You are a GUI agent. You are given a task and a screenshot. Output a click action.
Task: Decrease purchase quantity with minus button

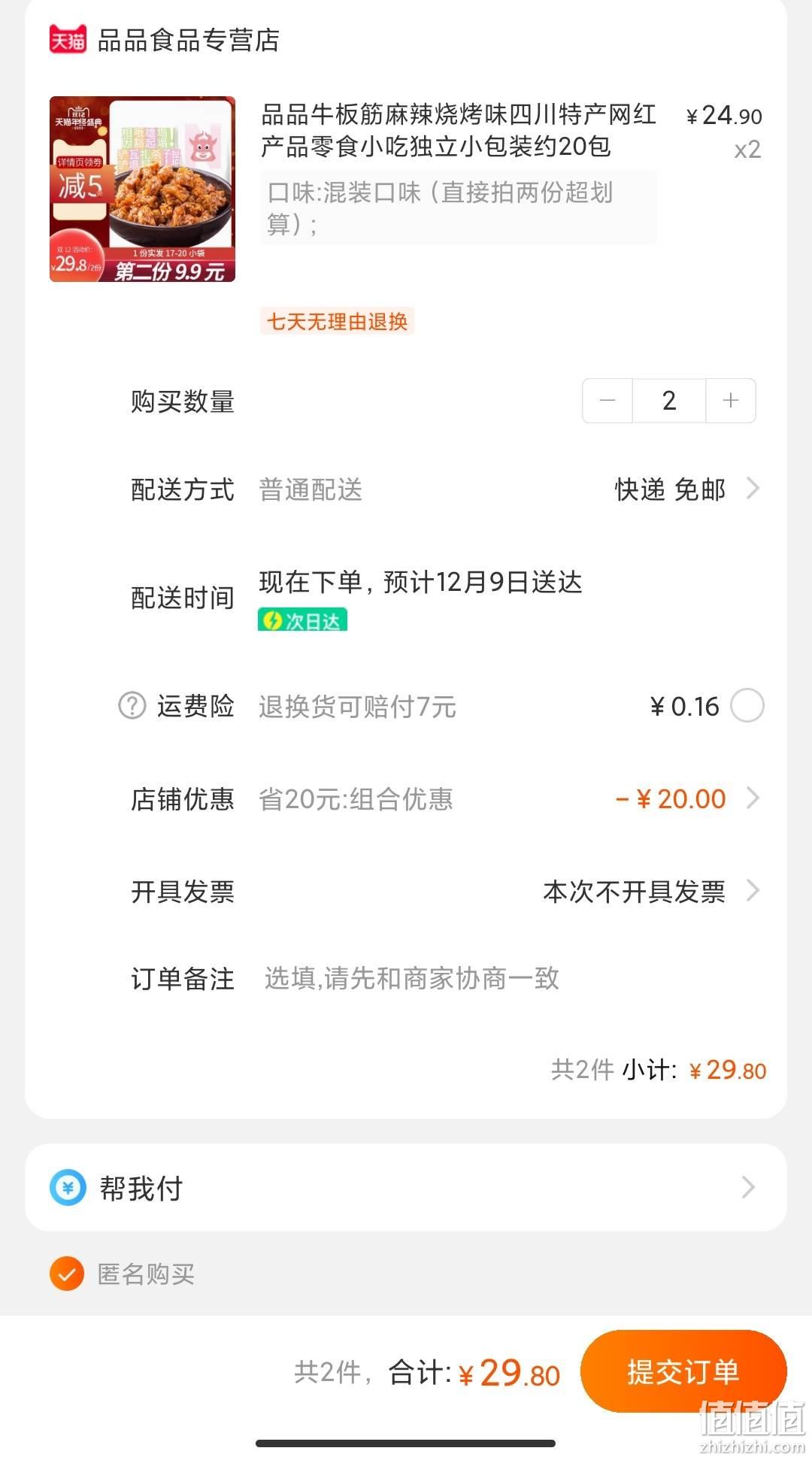coord(607,401)
